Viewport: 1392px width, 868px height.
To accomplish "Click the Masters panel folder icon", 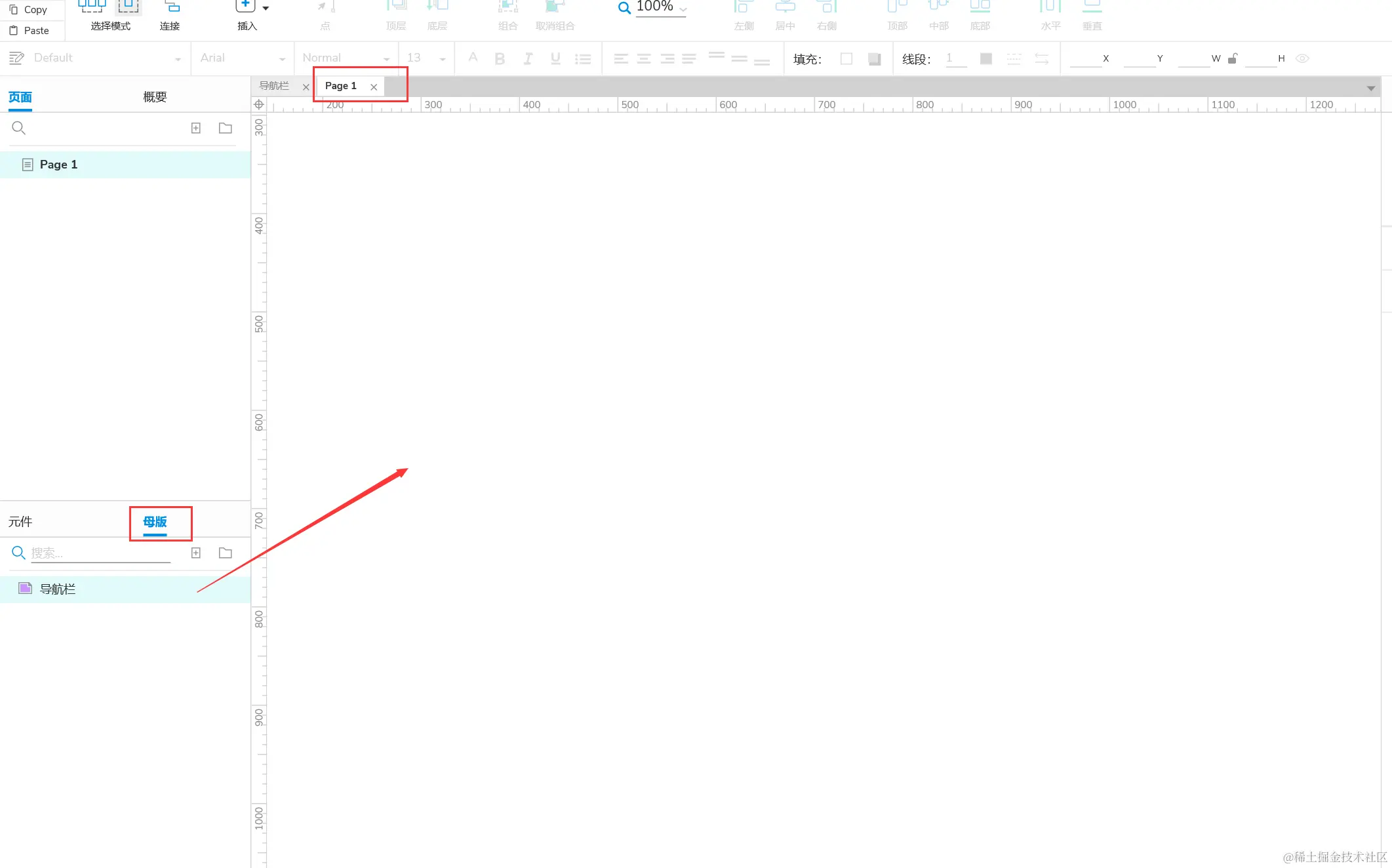I will (x=225, y=553).
